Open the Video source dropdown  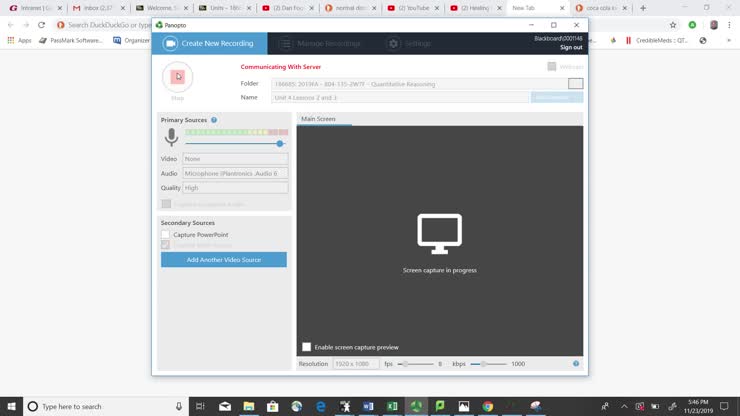point(235,159)
